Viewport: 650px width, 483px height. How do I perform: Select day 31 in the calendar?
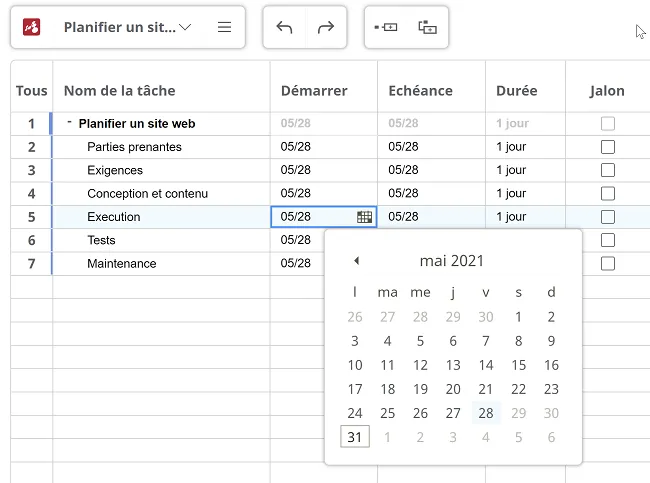355,437
